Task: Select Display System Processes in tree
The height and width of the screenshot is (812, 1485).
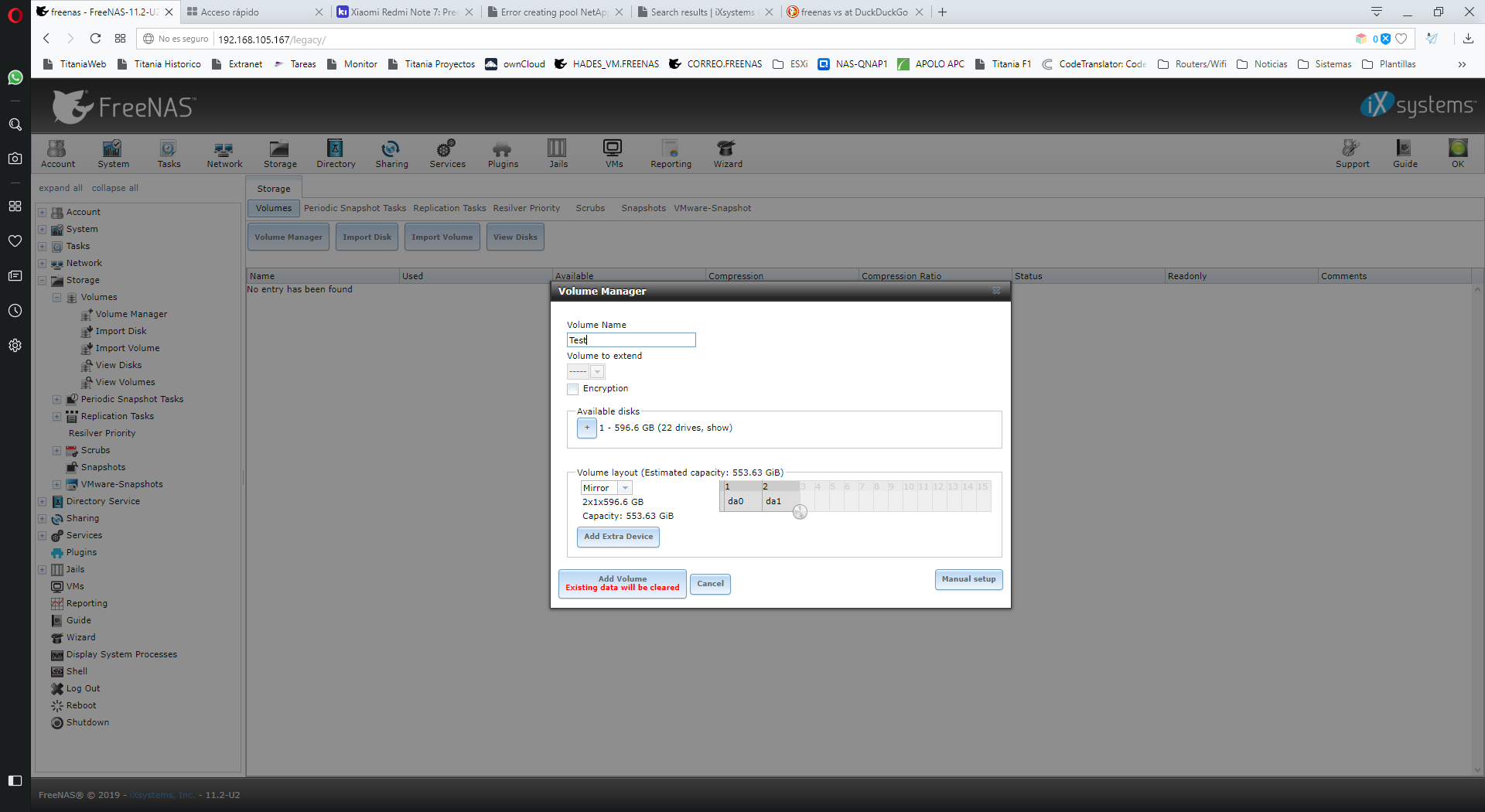Action: tap(121, 654)
